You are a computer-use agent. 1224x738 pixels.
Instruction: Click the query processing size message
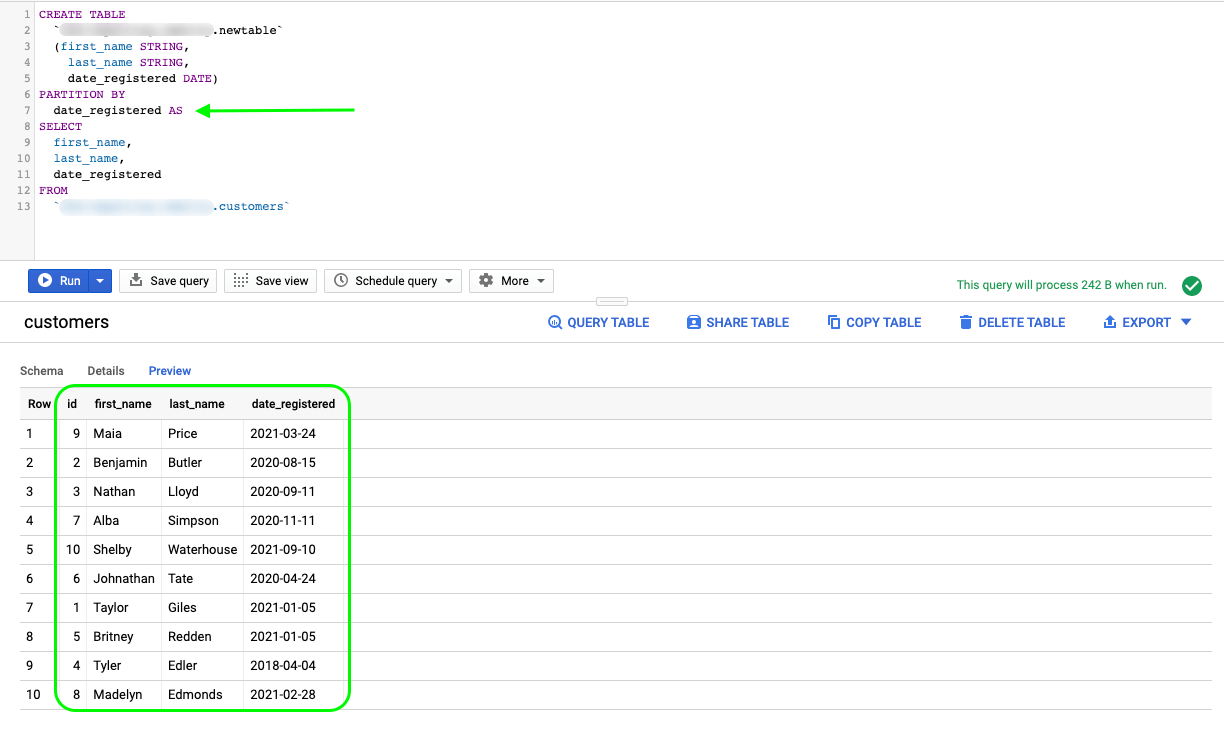pos(1061,285)
